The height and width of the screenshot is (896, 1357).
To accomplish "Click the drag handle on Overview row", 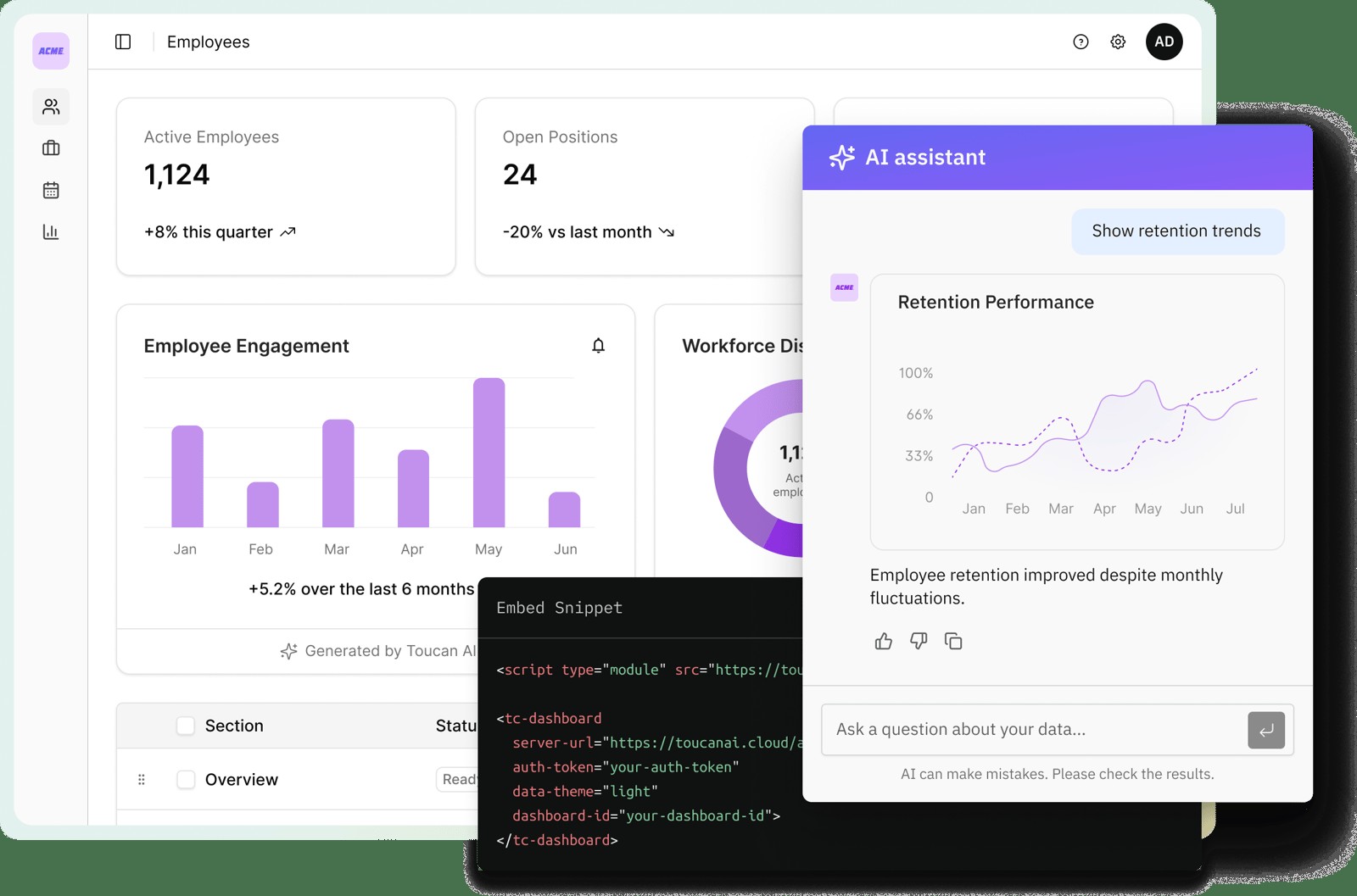I will tap(142, 779).
